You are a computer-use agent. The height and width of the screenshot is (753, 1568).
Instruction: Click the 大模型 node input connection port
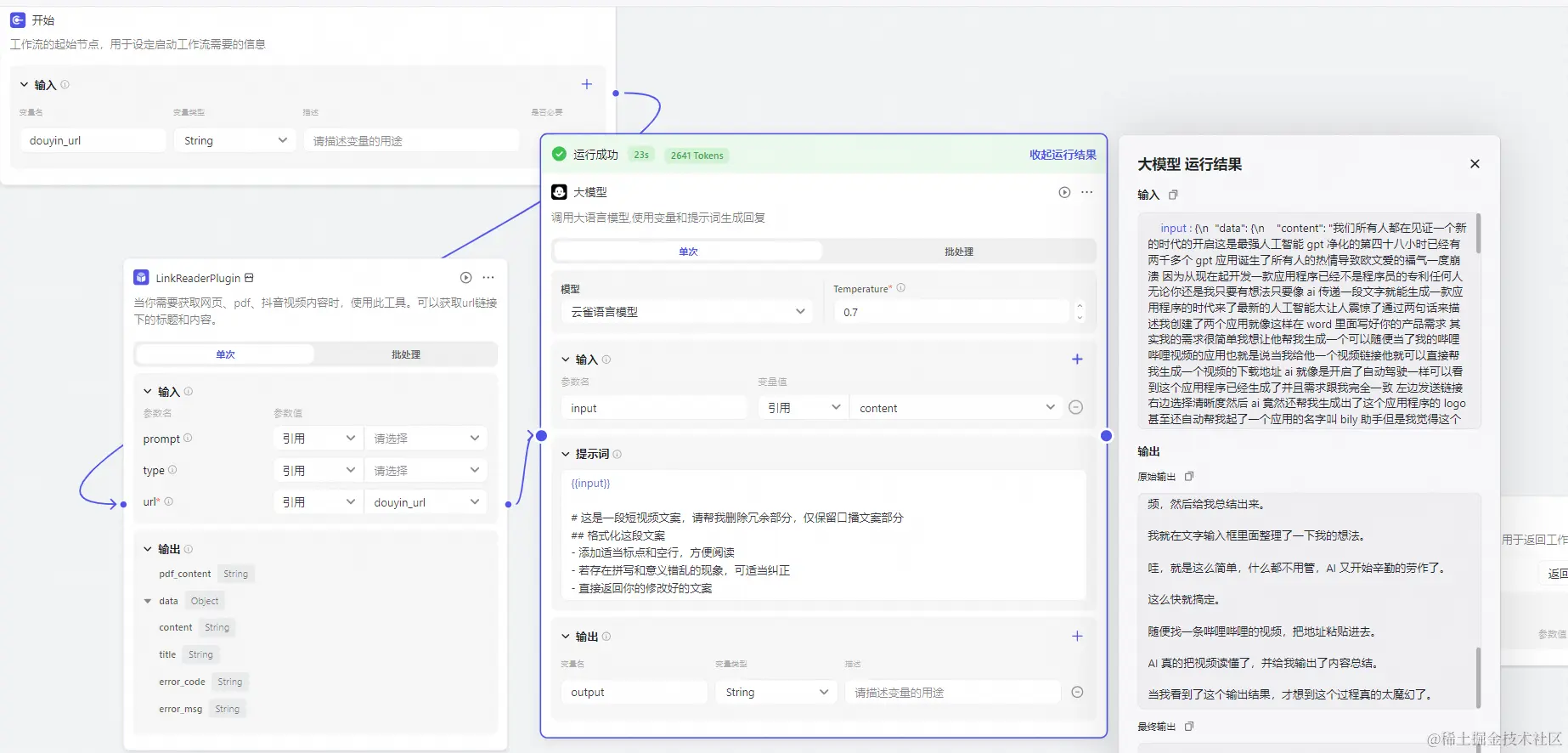coord(541,436)
